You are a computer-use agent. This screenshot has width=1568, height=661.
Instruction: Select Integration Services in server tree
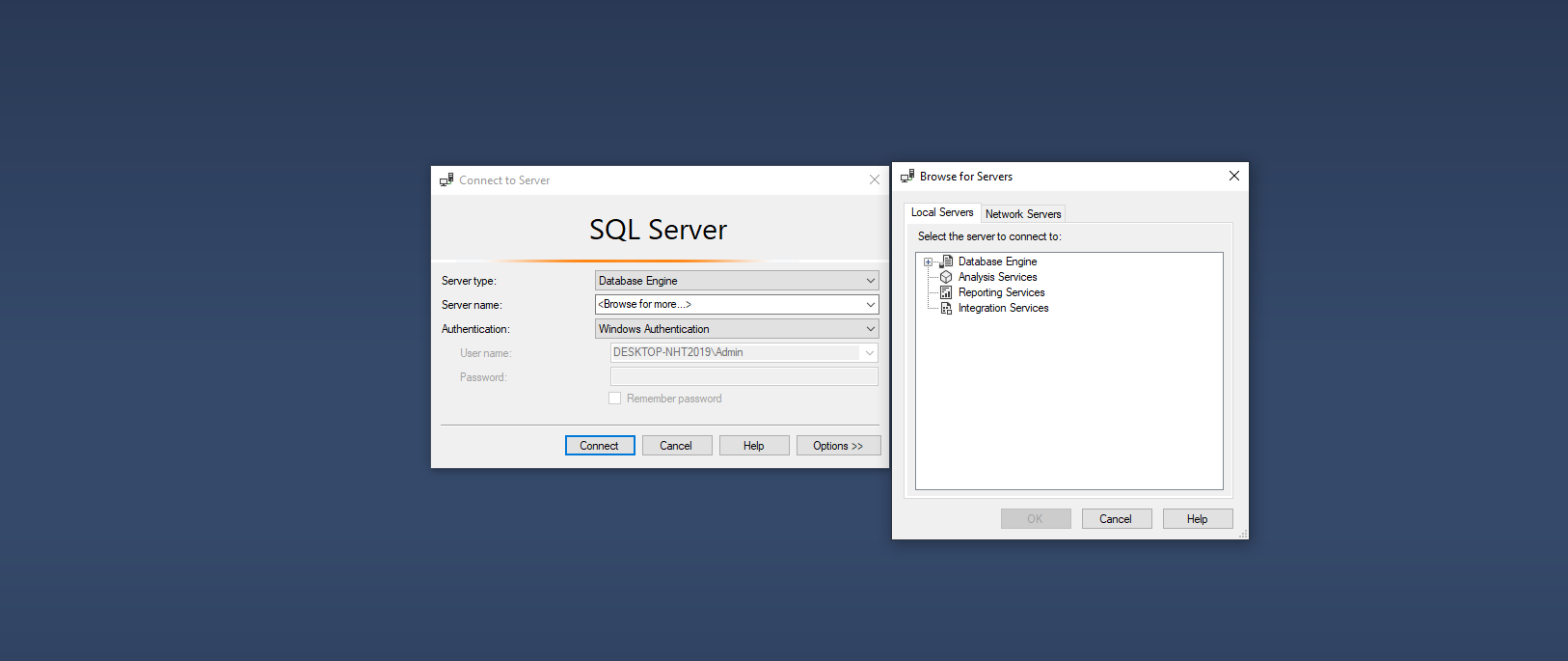point(1003,308)
